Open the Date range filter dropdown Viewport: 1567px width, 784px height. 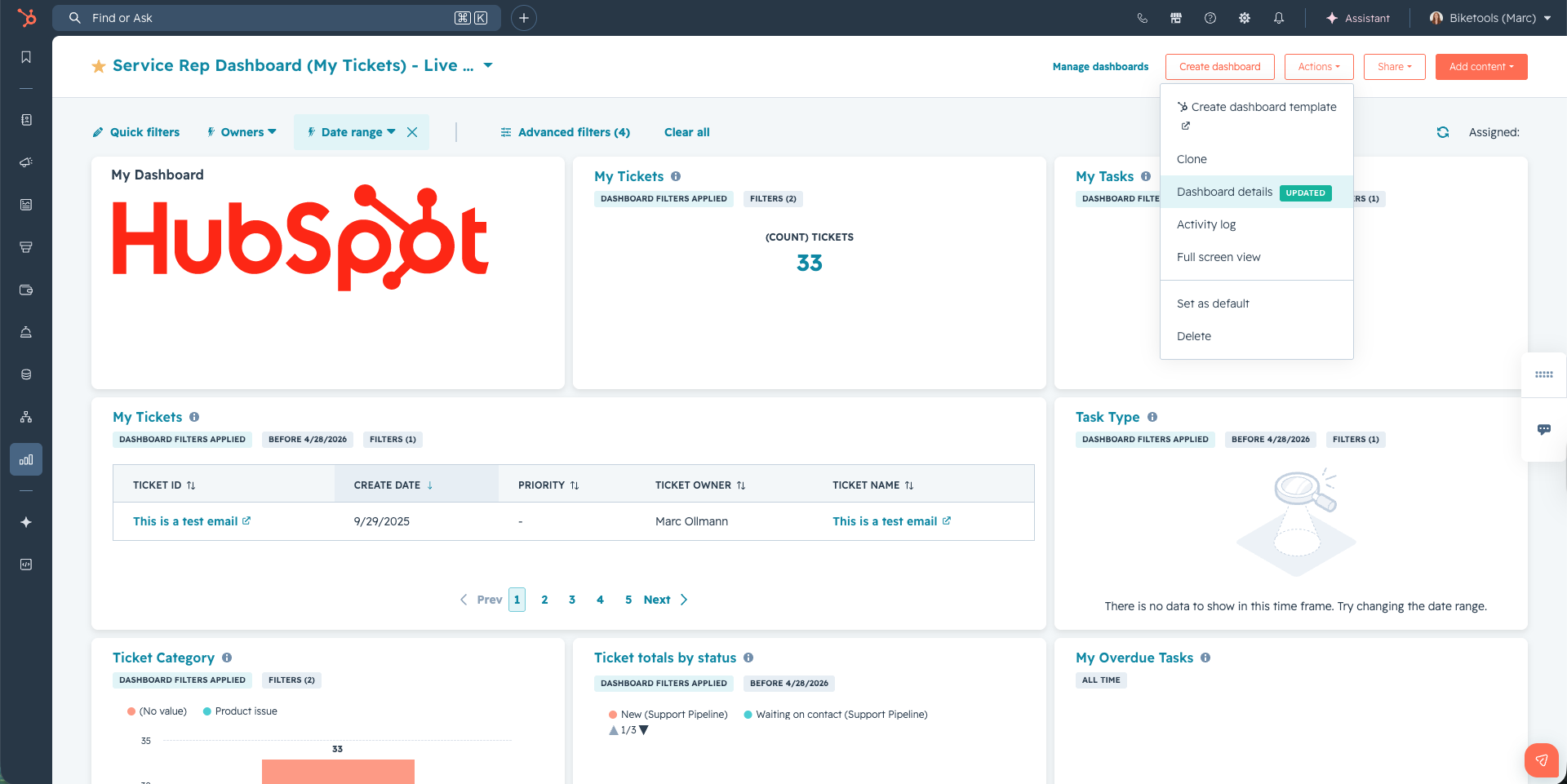352,132
